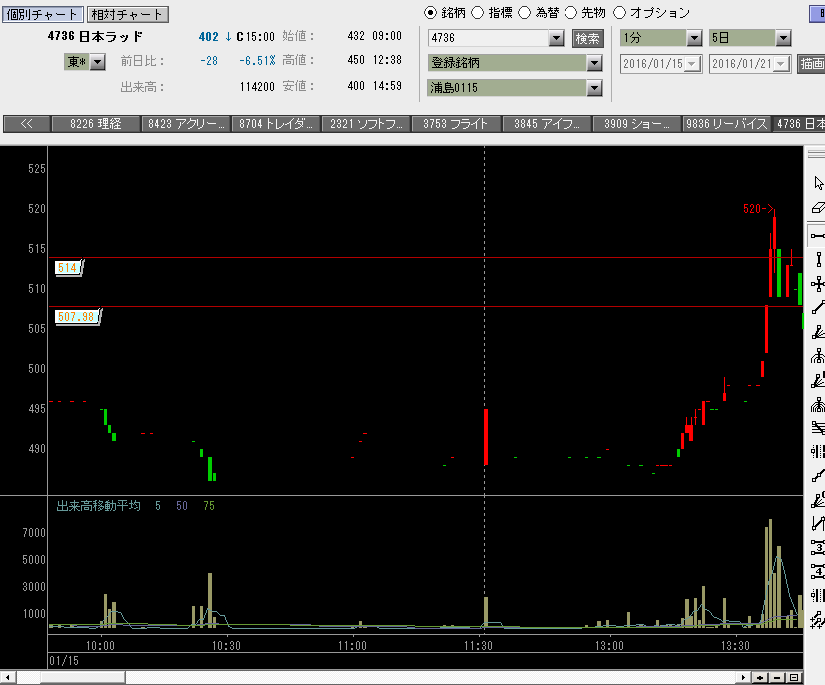The width and height of the screenshot is (825, 685).
Task: Choose the horizontal line drawing tool
Action: [818, 235]
